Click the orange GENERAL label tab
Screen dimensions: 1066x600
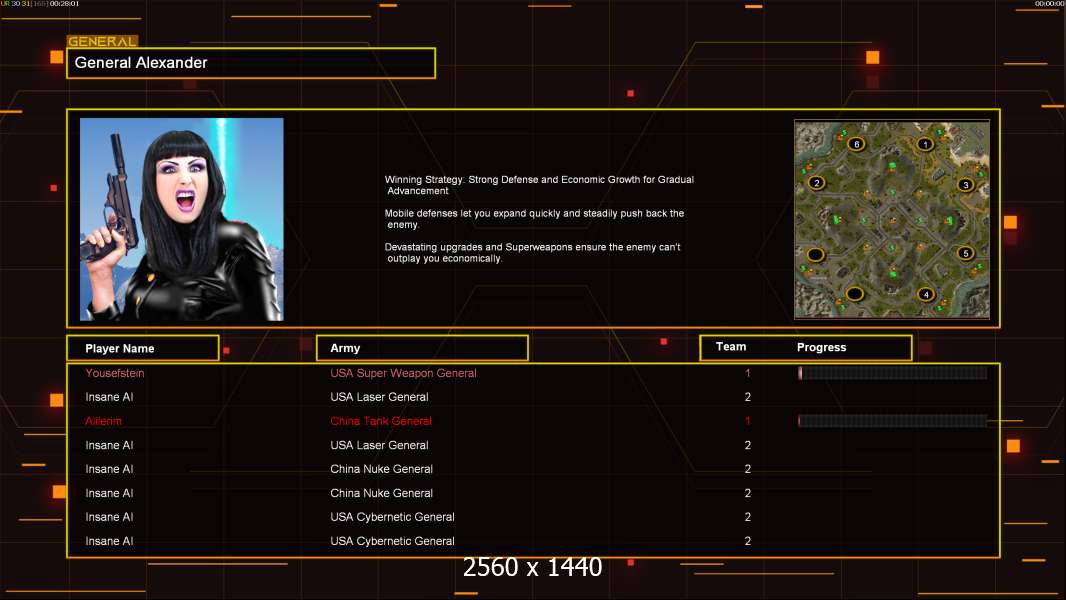(x=102, y=41)
